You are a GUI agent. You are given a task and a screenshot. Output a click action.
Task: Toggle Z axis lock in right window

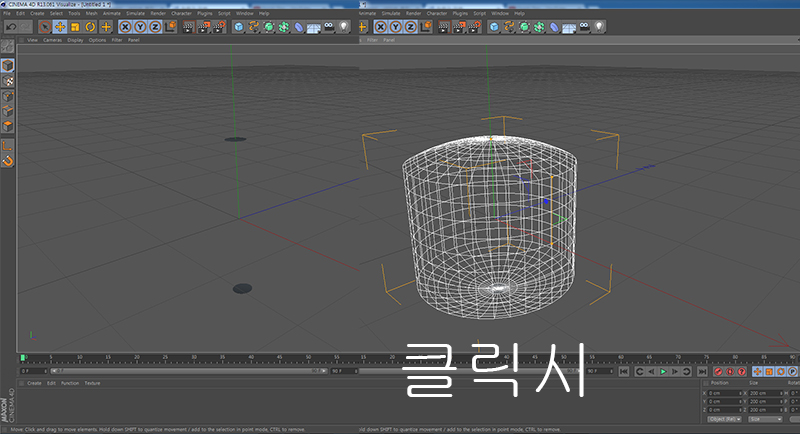[x=411, y=27]
